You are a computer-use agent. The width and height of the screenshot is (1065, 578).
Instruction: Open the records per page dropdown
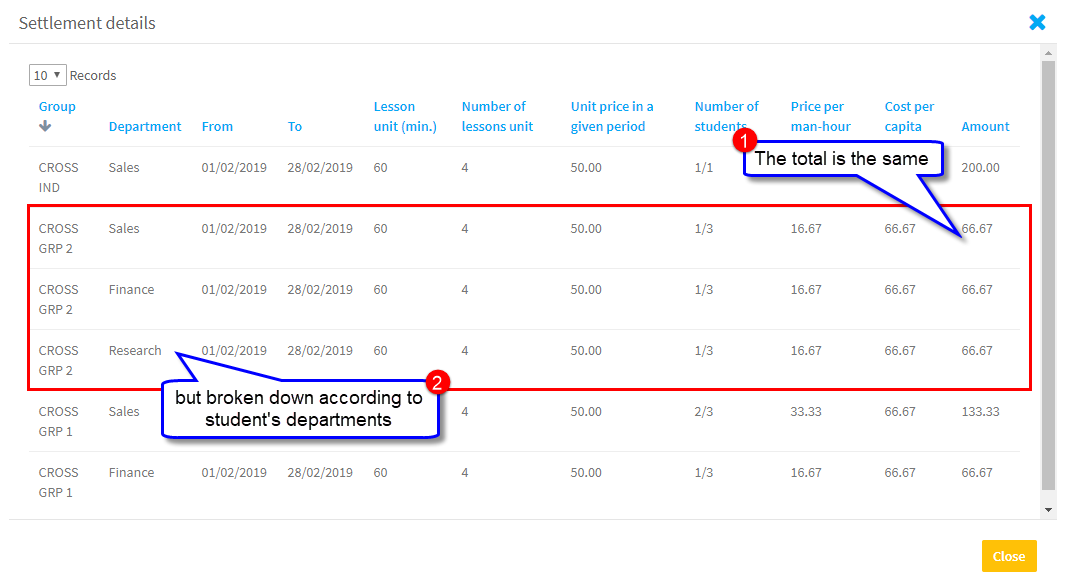click(47, 75)
